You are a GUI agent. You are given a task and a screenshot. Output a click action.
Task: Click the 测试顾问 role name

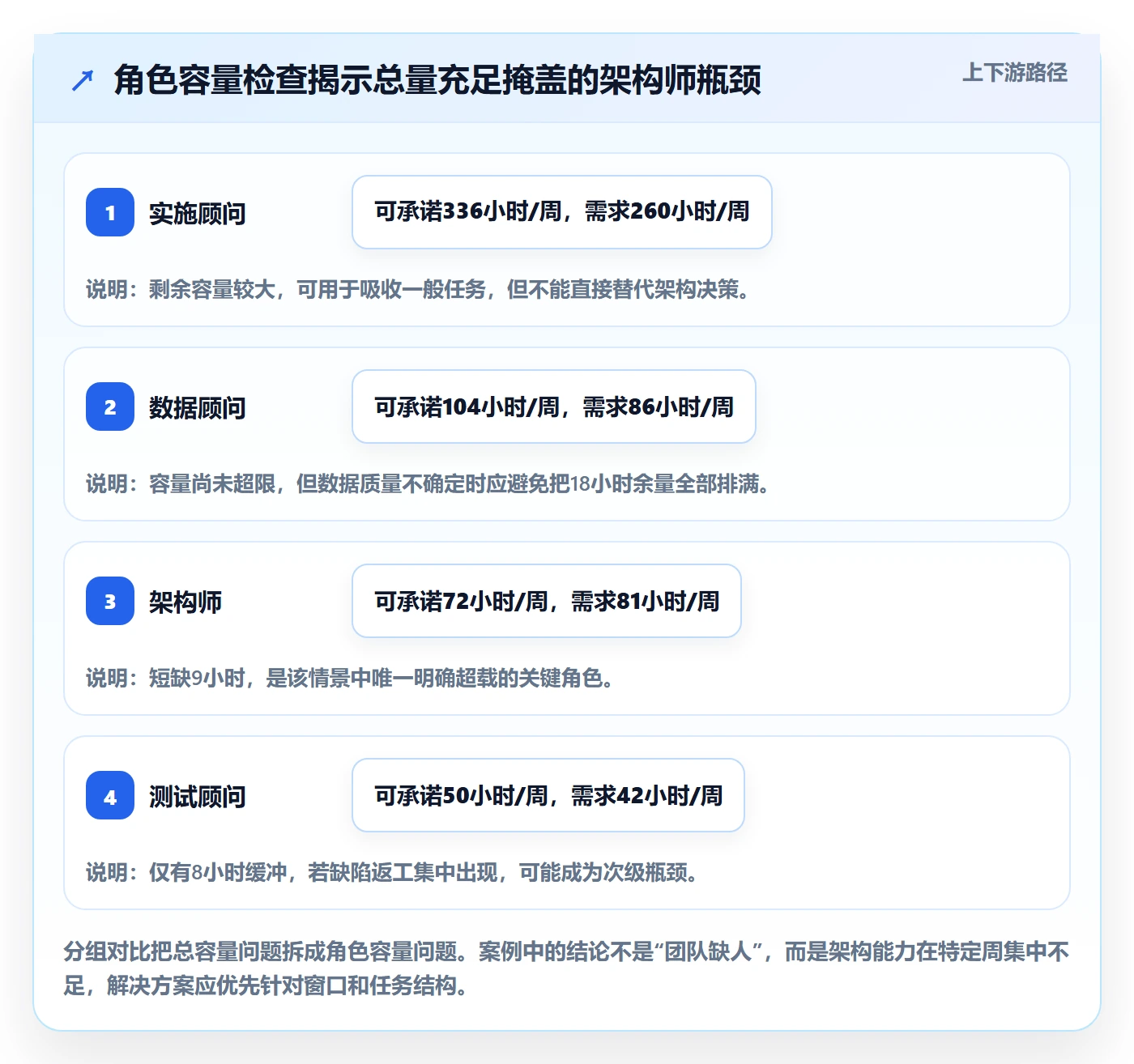[x=198, y=796]
